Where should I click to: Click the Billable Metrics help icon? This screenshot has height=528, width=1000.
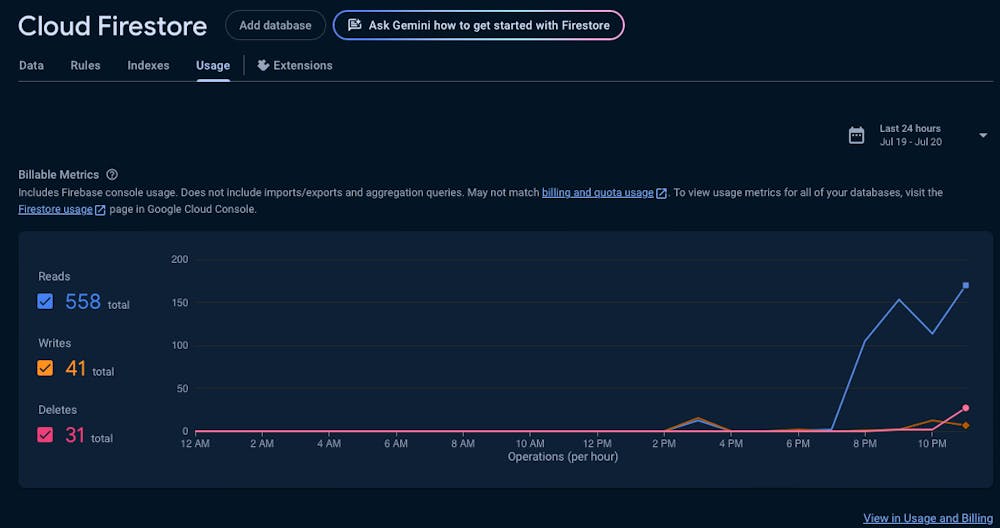click(112, 175)
